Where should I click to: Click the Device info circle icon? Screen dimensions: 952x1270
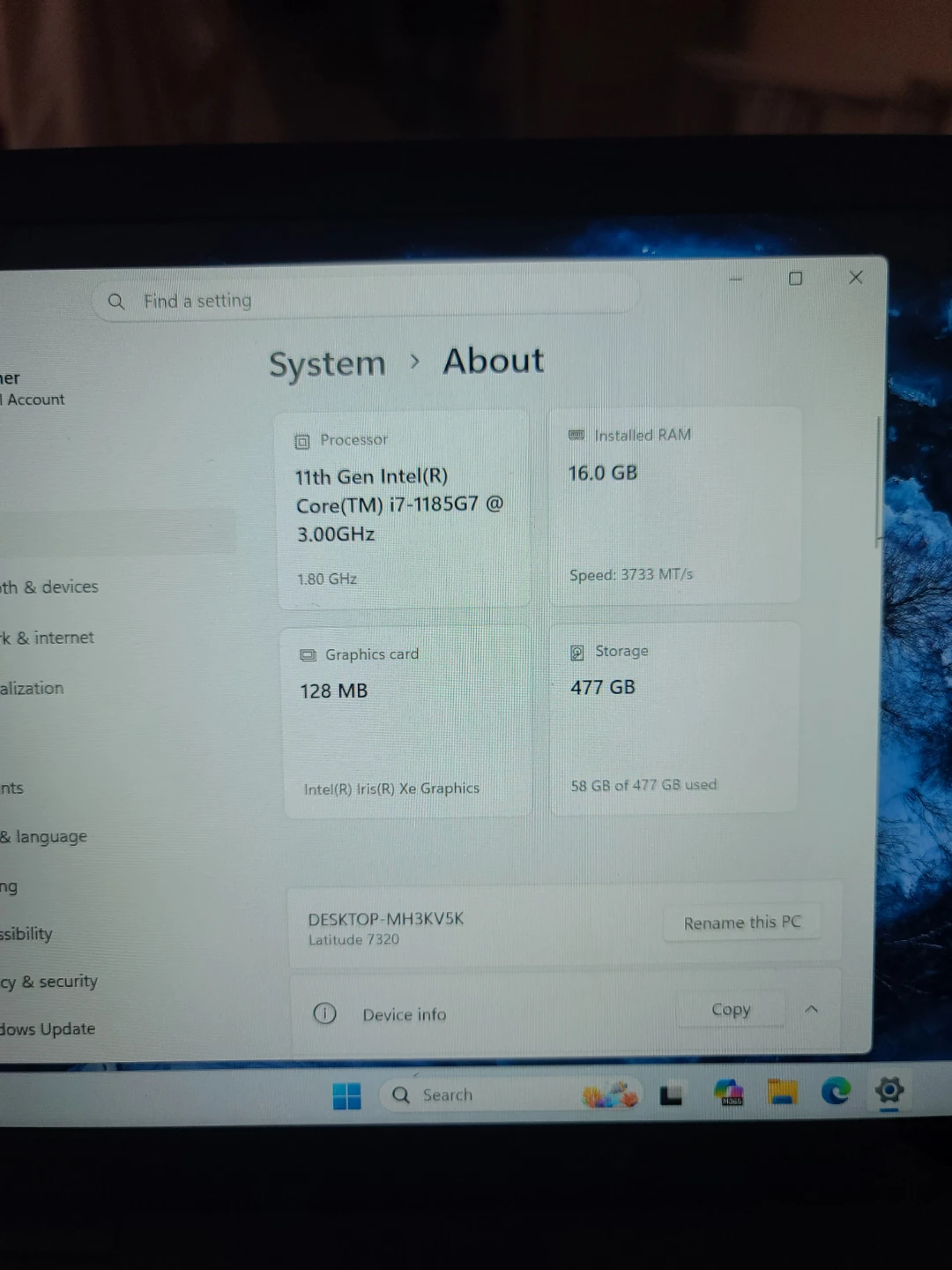324,1013
